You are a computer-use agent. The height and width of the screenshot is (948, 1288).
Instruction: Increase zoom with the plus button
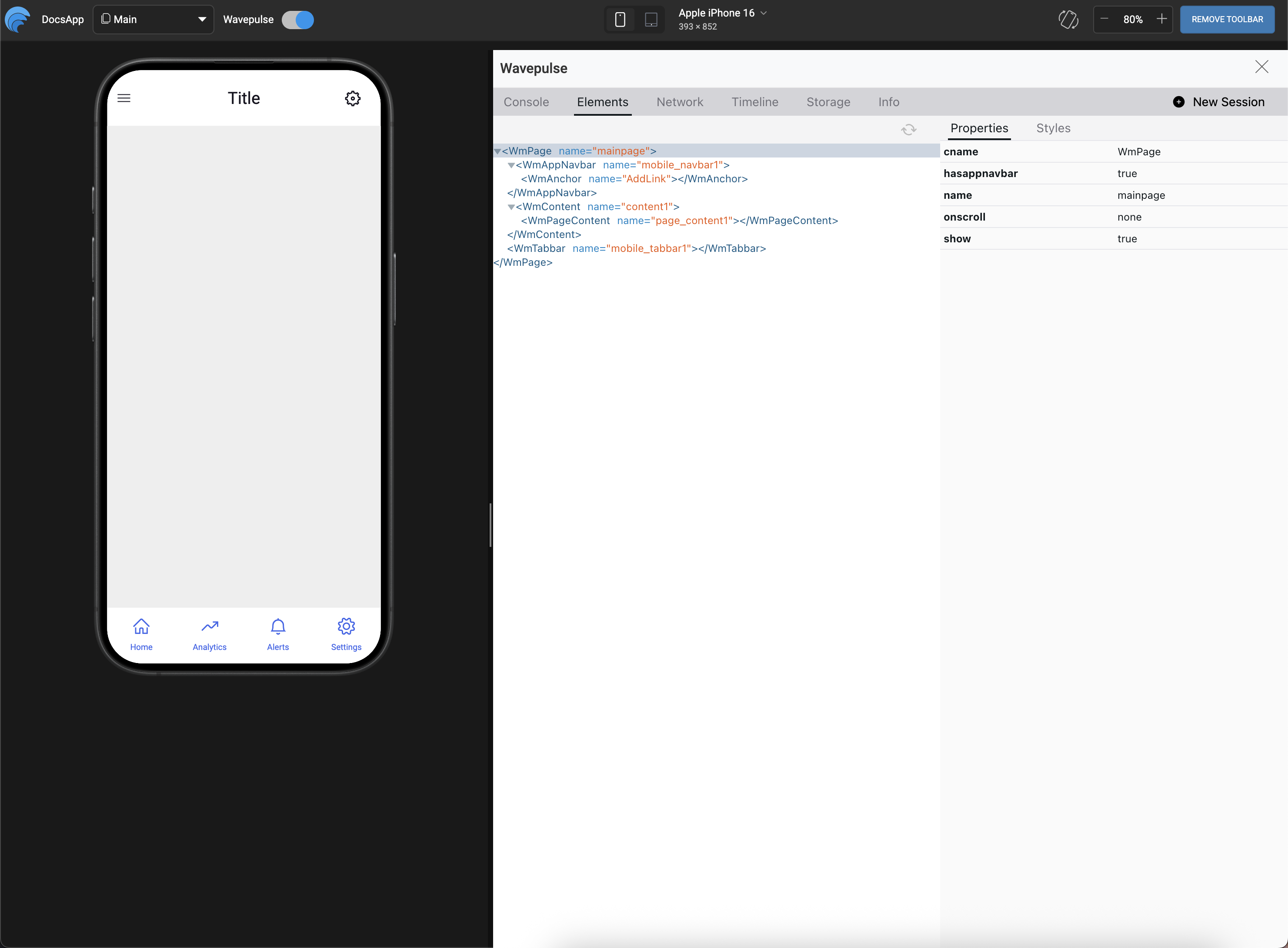pos(1161,19)
